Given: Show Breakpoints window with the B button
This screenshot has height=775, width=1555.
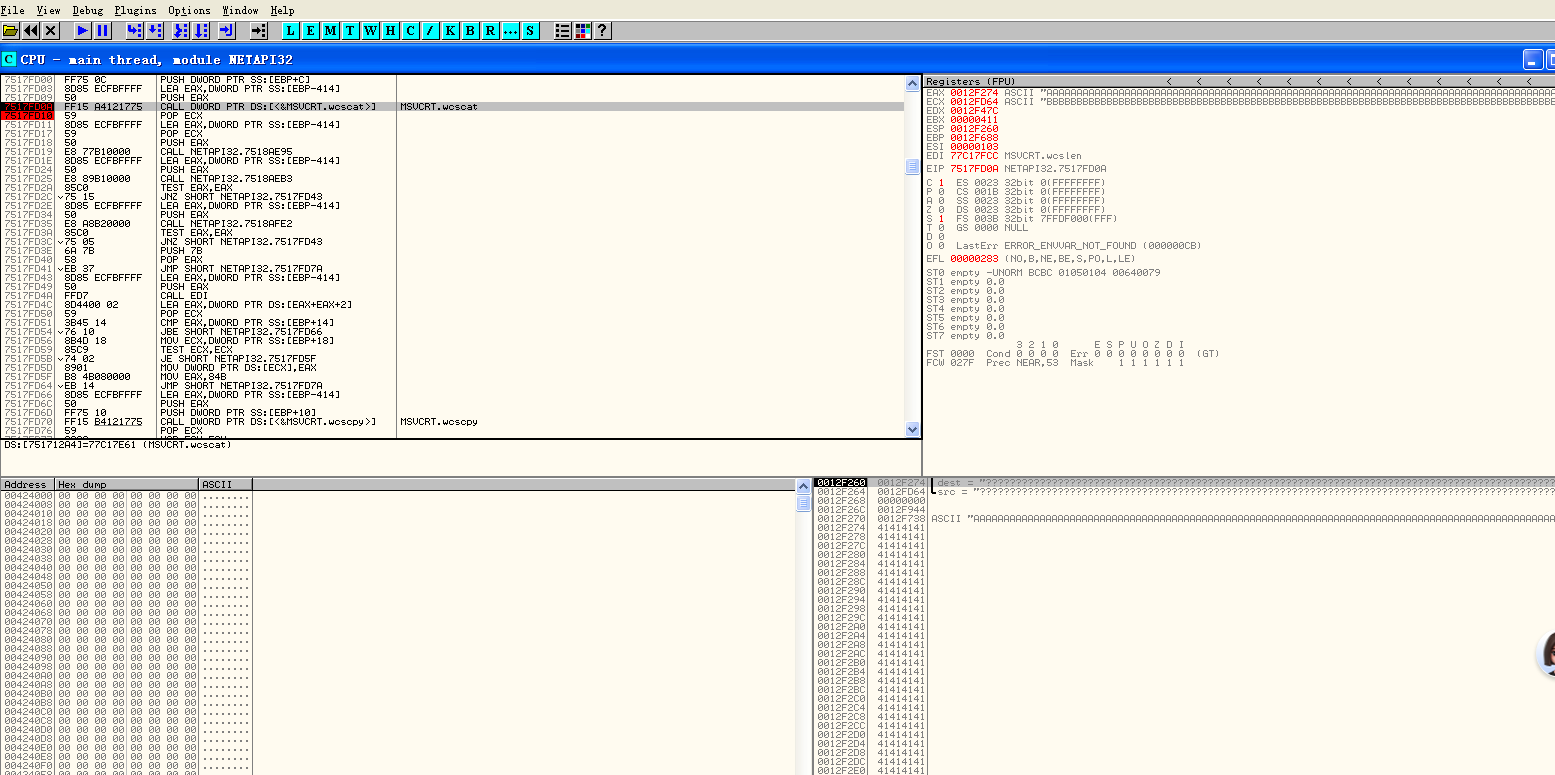Looking at the screenshot, I should (x=471, y=31).
